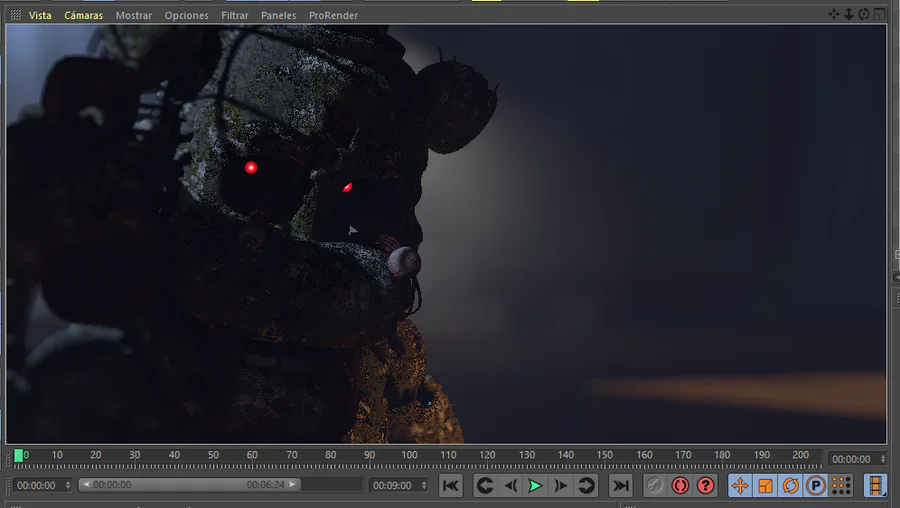The image size is (900, 508).
Task: Click the project start time stepper arrows
Action: (68, 486)
